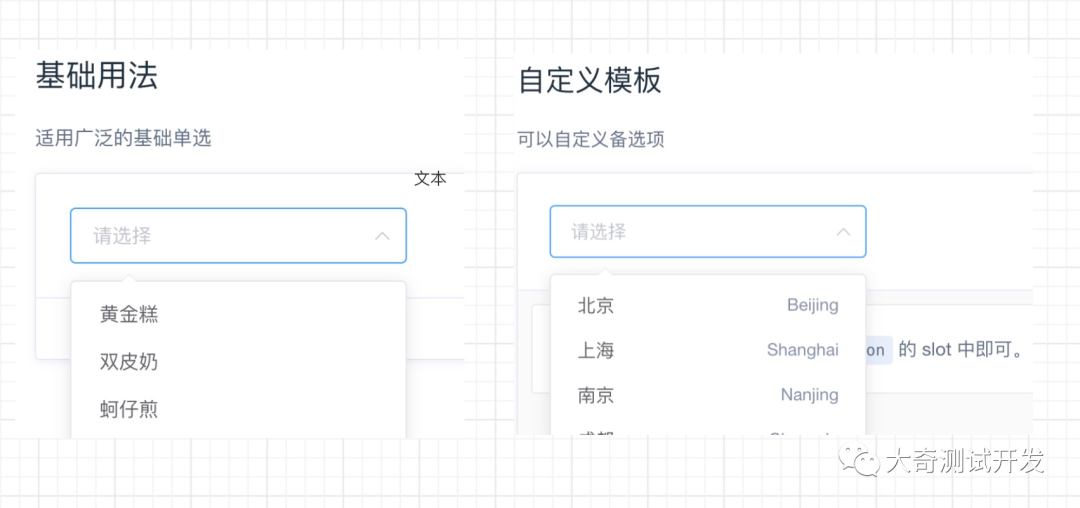
Task: Select the 上海 city option
Action: click(708, 350)
